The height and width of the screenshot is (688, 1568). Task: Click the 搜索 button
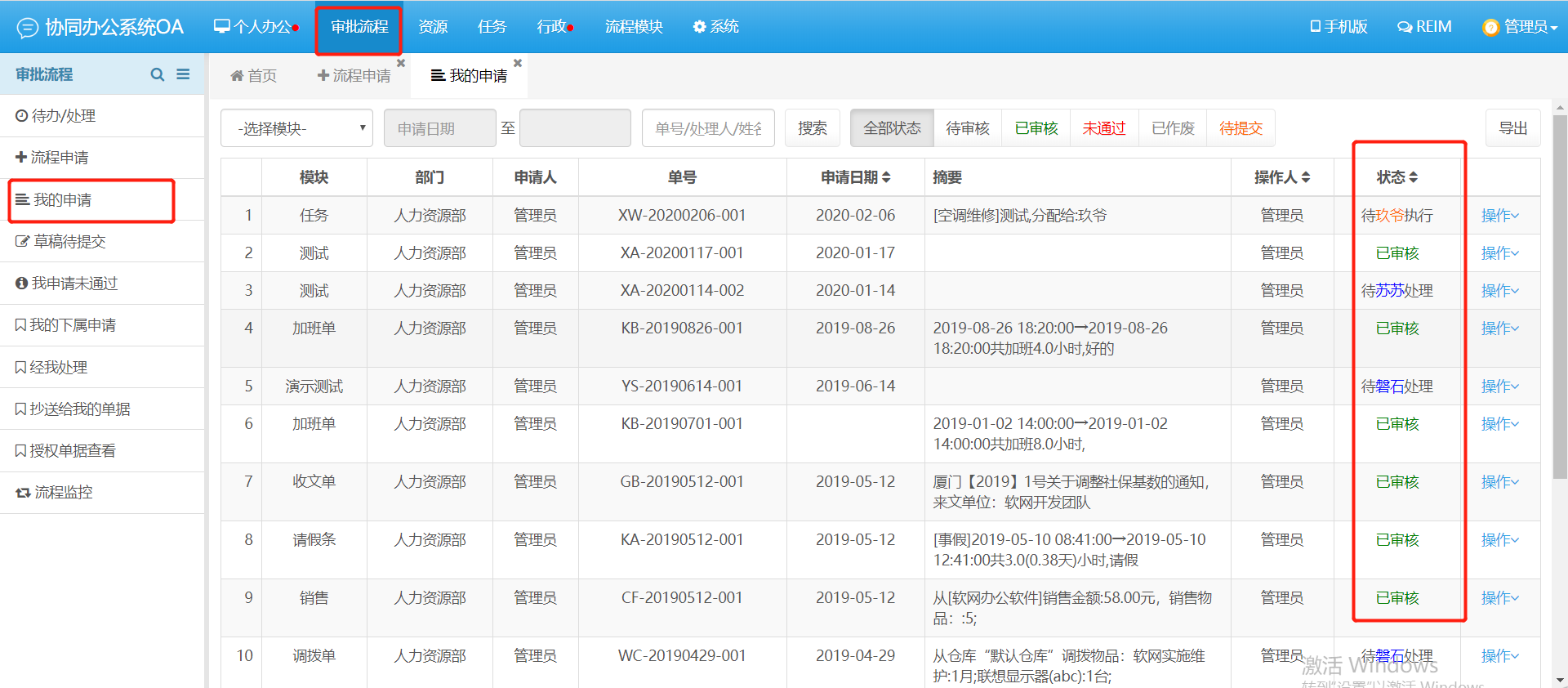[813, 128]
